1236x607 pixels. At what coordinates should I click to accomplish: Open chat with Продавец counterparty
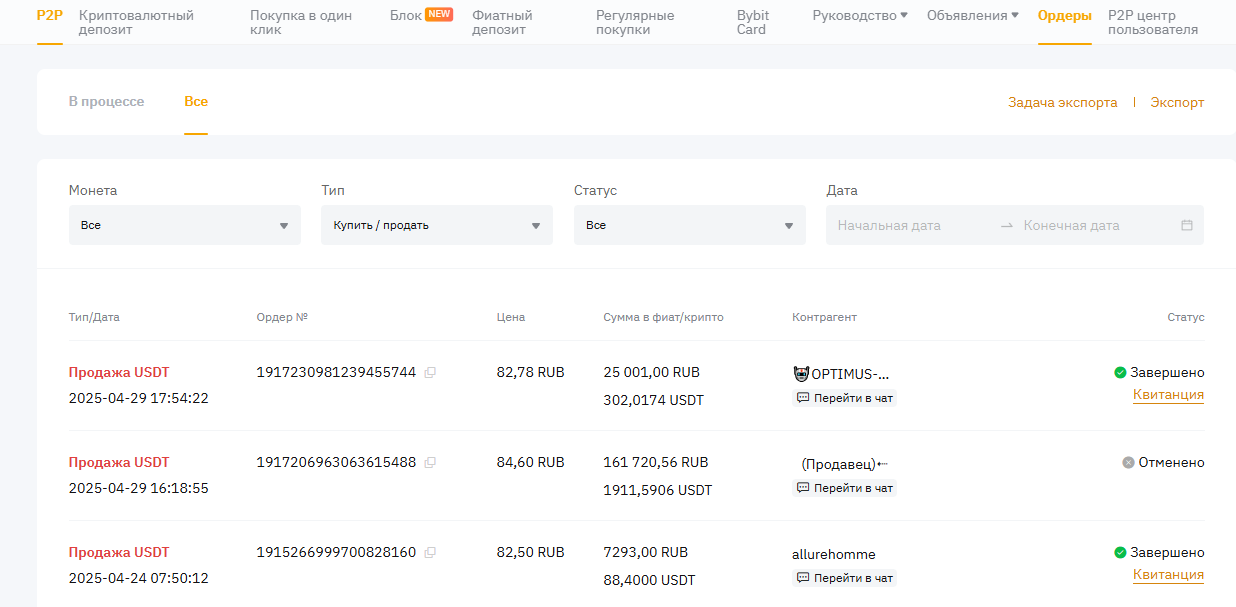[x=845, y=488]
